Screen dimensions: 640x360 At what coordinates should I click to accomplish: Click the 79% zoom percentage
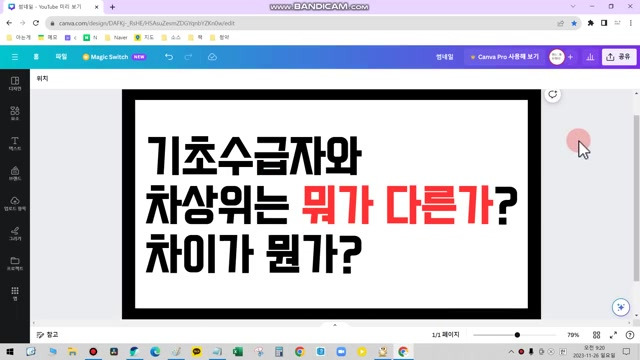(573, 335)
